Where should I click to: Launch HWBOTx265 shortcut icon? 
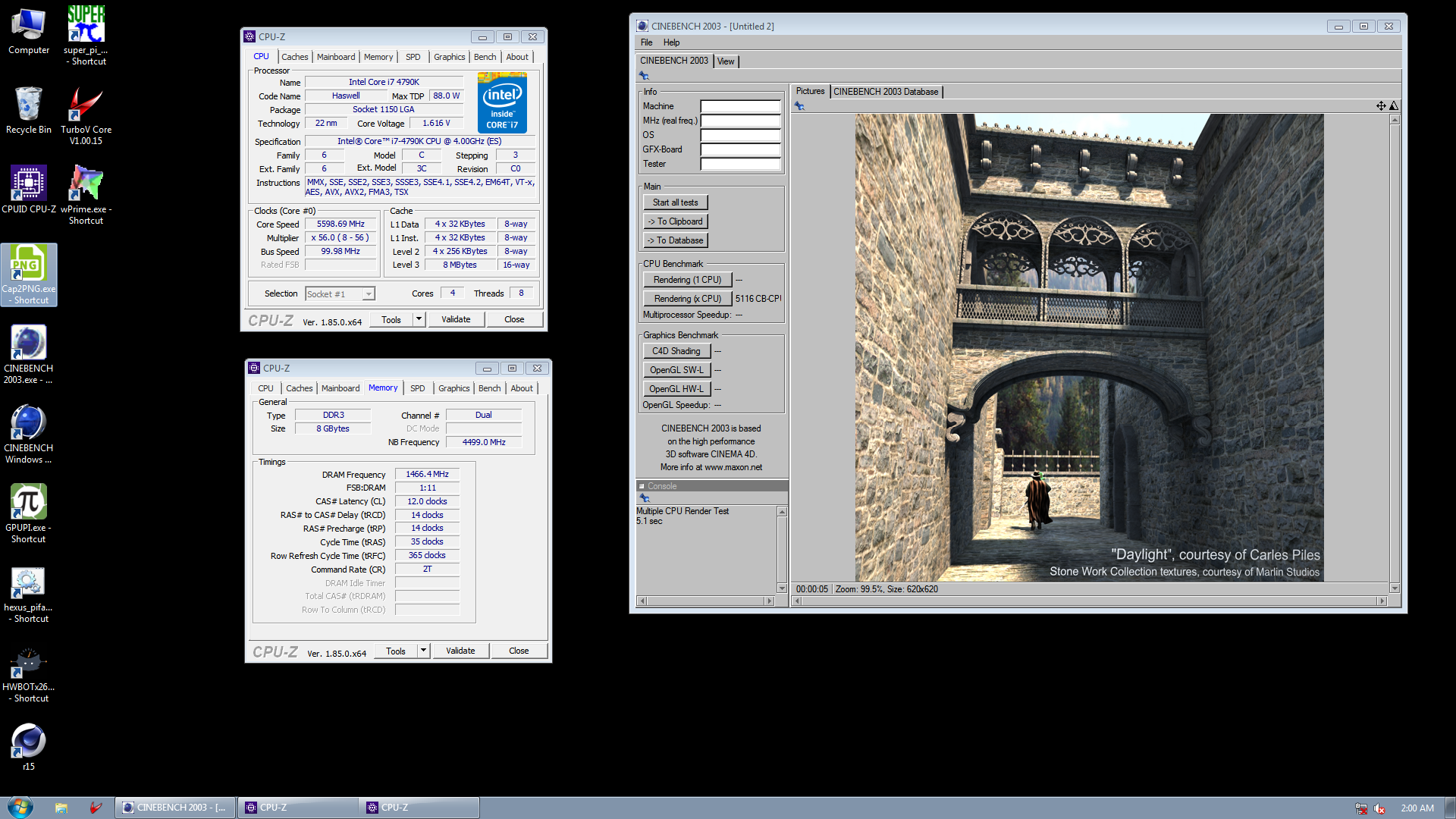click(x=28, y=673)
